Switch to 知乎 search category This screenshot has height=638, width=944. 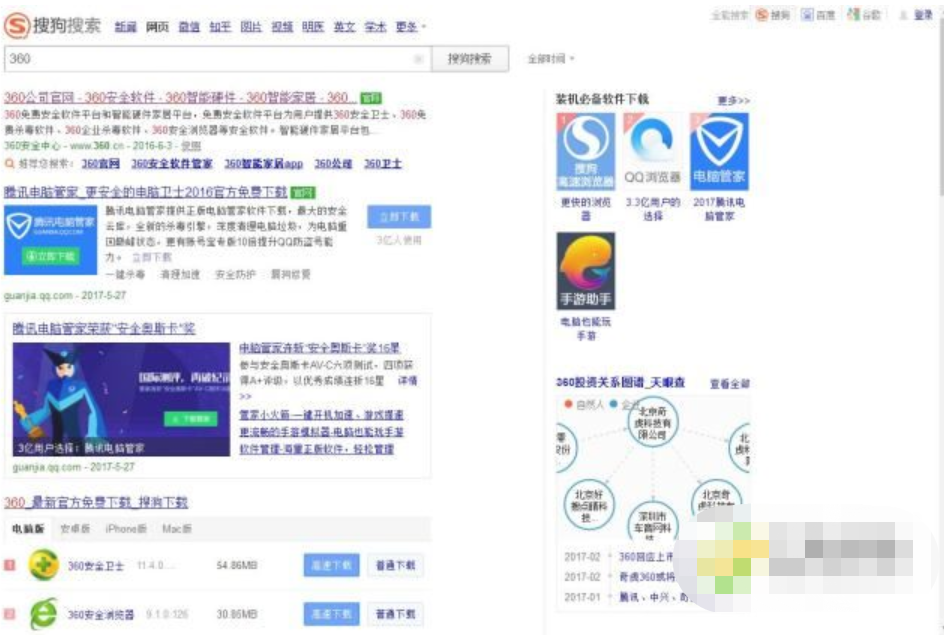(220, 27)
